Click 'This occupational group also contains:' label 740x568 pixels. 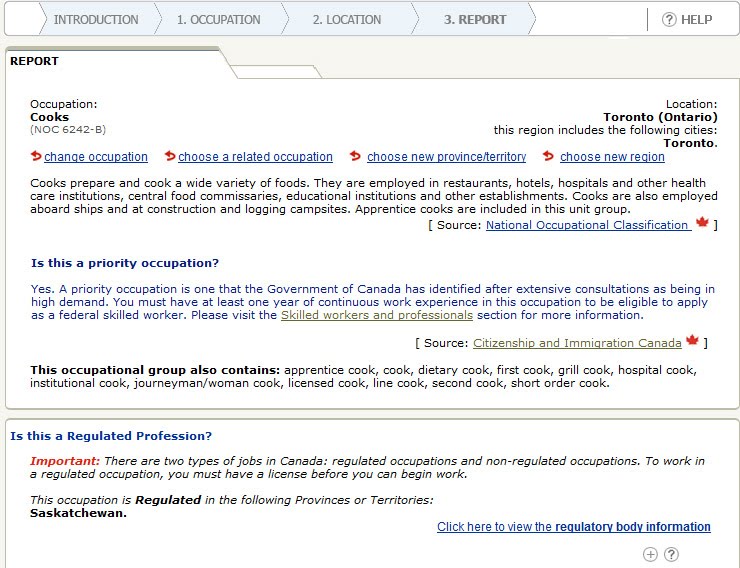155,370
